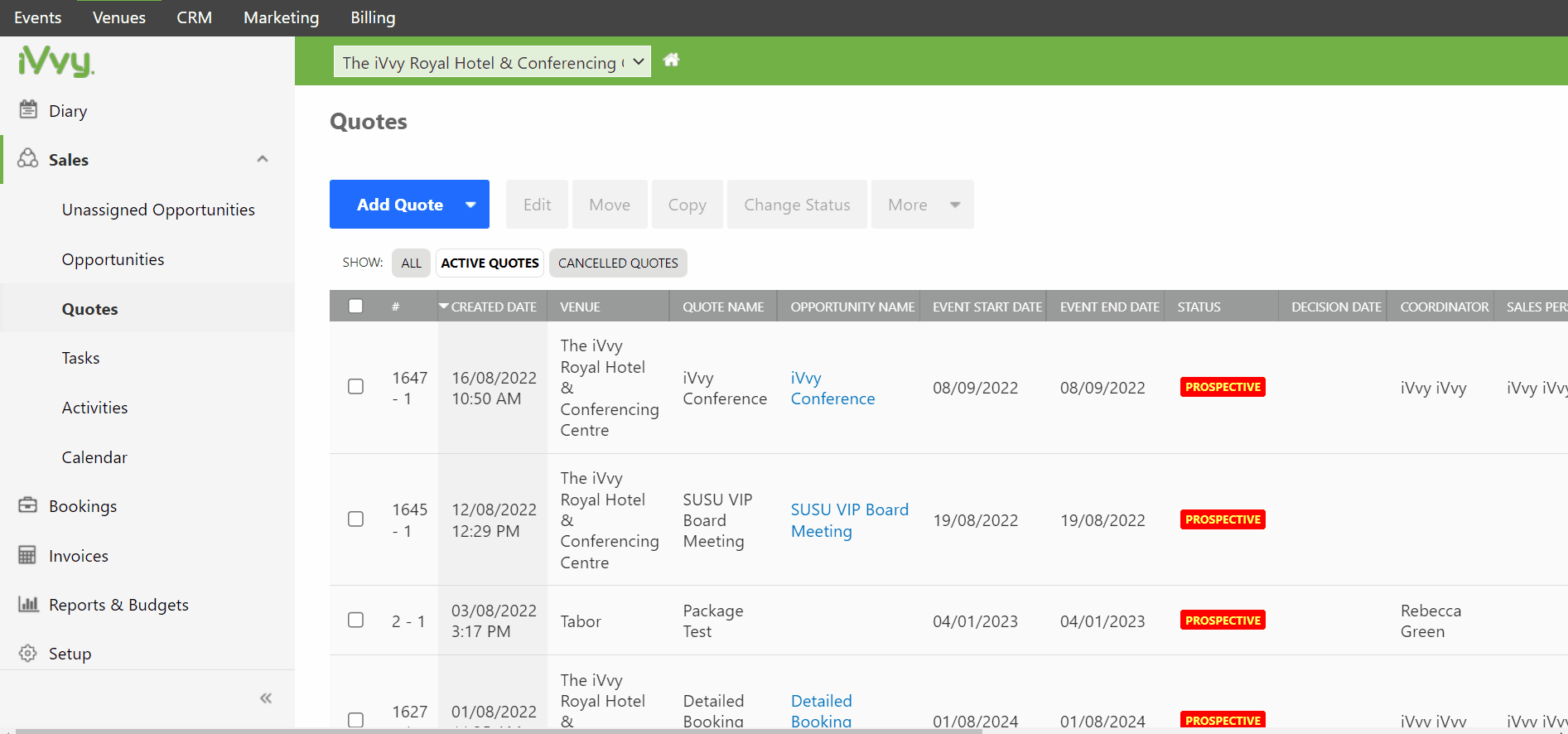The image size is (1568, 734).
Task: Open SUSU VIP Board Meeting opportunity link
Action: coord(849,520)
